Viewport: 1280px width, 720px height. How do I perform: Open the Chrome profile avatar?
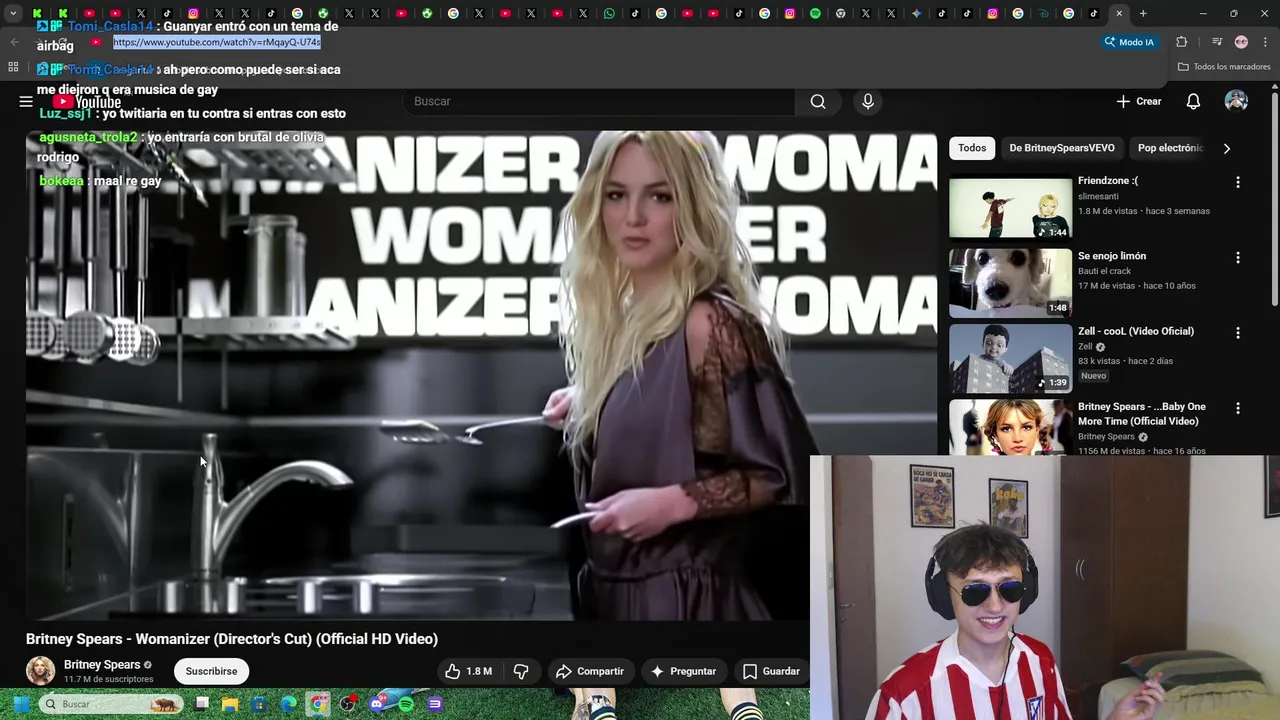point(1241,42)
